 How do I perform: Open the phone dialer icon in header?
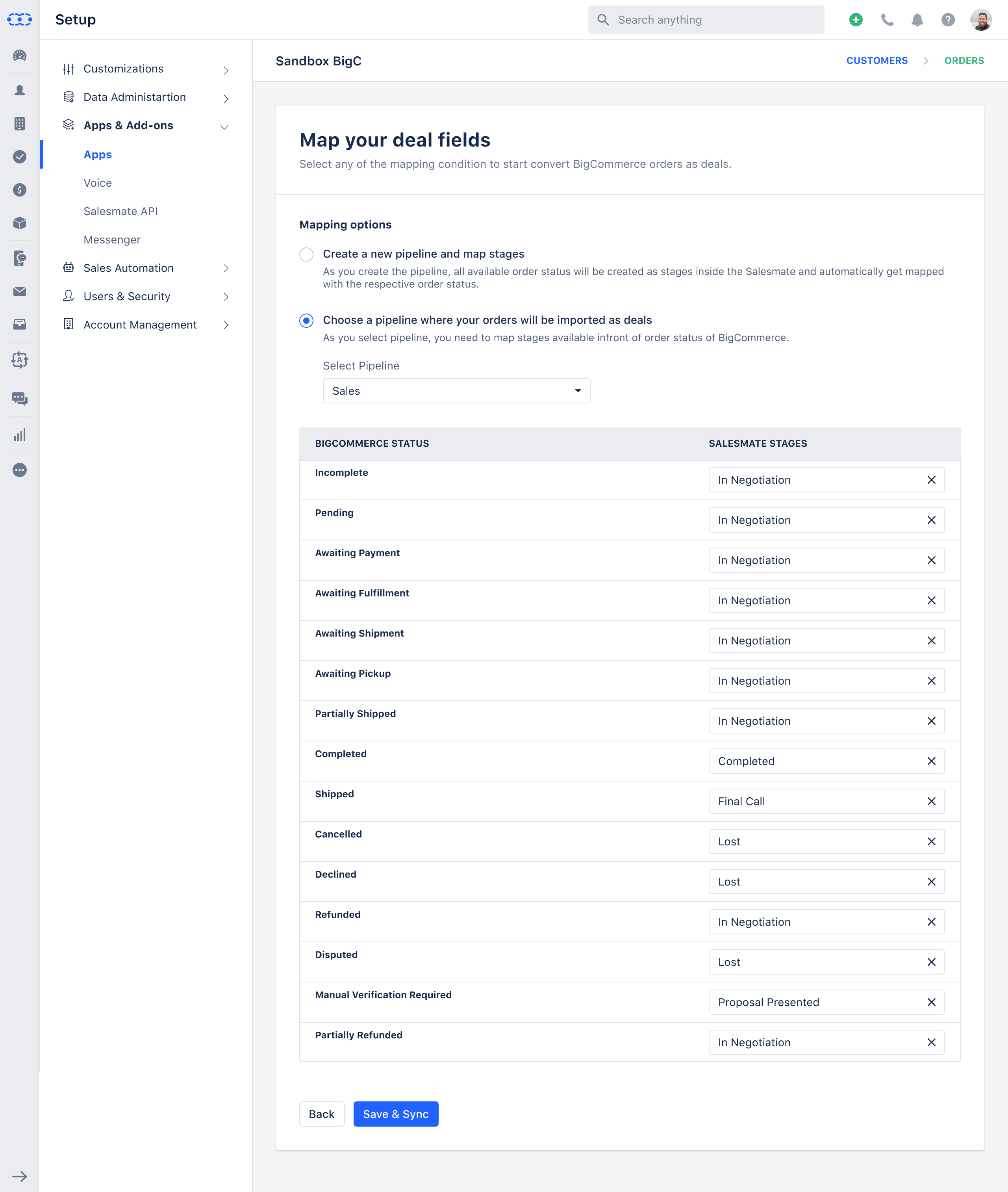coord(886,19)
